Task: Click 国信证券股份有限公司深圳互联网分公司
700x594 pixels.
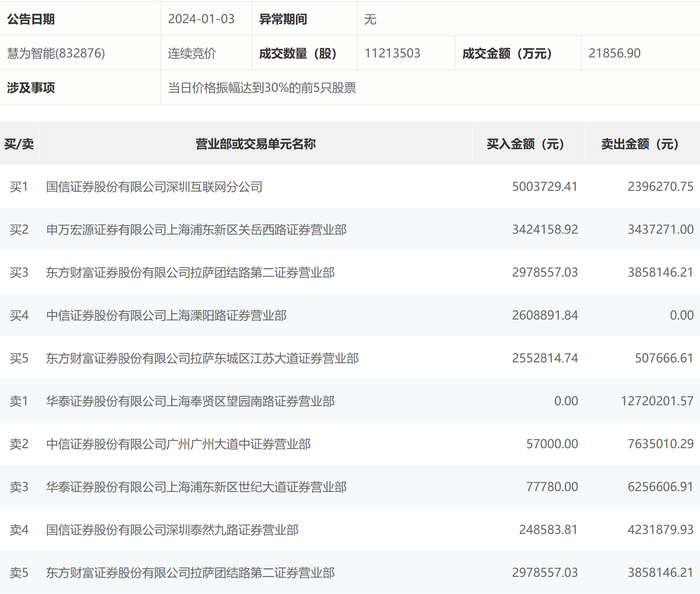Action: click(x=154, y=187)
